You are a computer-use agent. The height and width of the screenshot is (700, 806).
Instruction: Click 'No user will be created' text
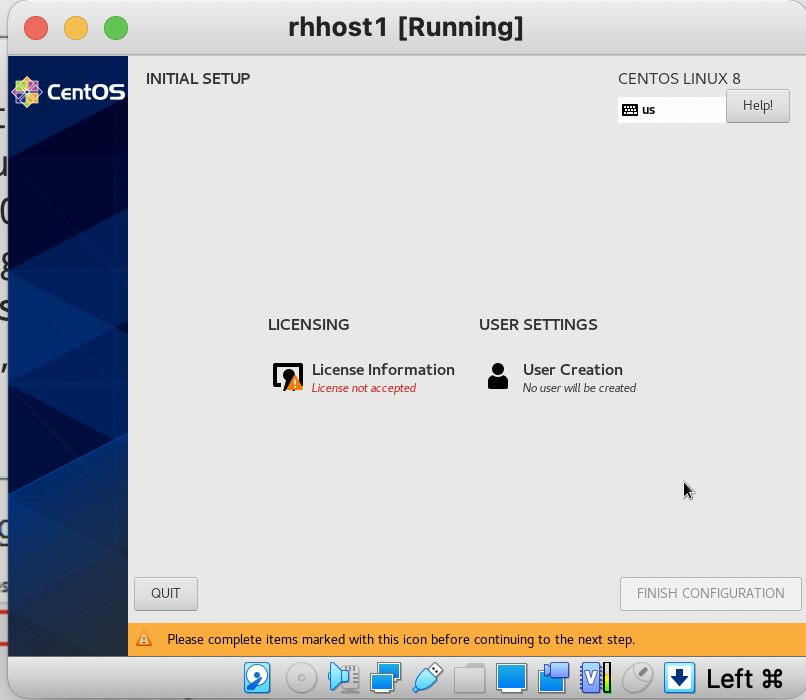(579, 388)
